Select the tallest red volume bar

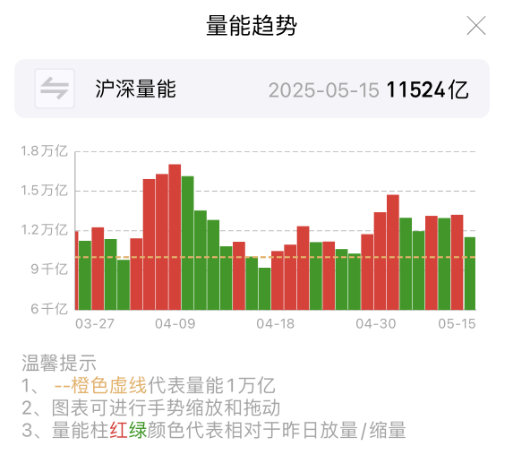175,237
